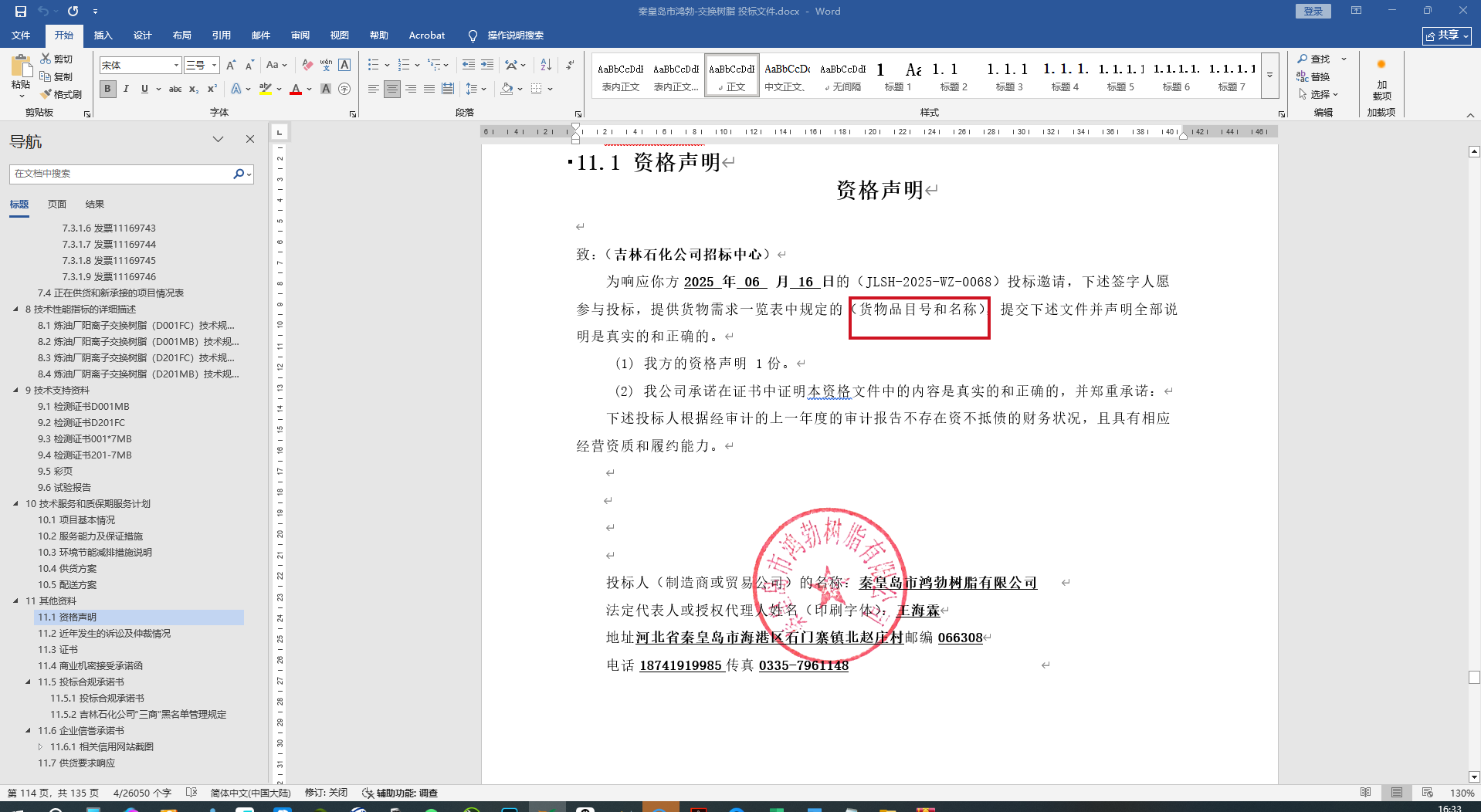Image resolution: width=1481 pixels, height=812 pixels.
Task: Jump to heading 9.6 试验报告
Action: tap(64, 488)
